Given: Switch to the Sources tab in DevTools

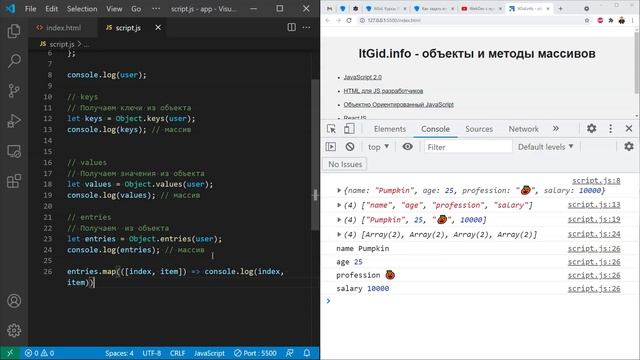Looking at the screenshot, I should pyautogui.click(x=479, y=129).
